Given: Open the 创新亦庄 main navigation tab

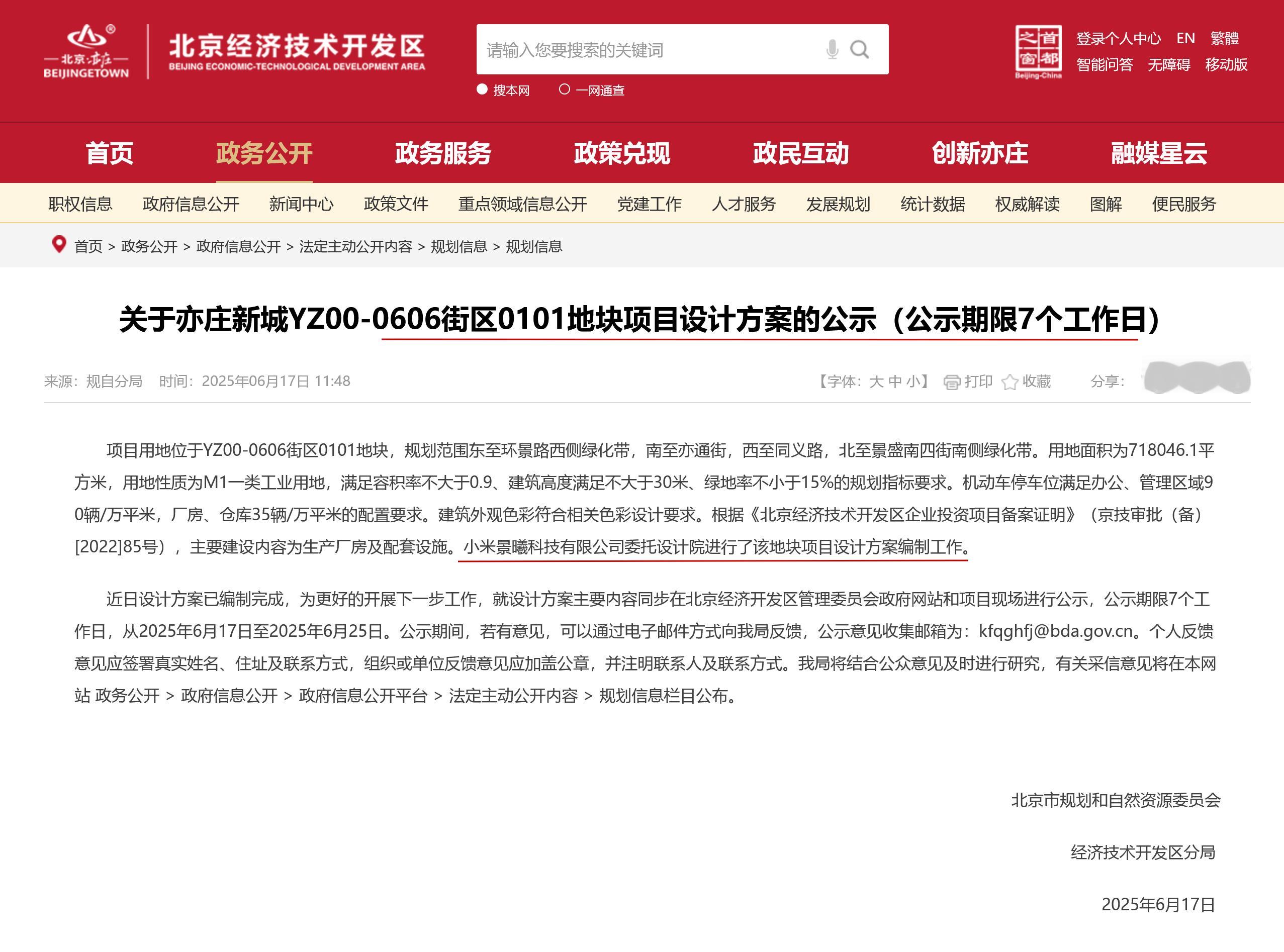Looking at the screenshot, I should [x=980, y=153].
